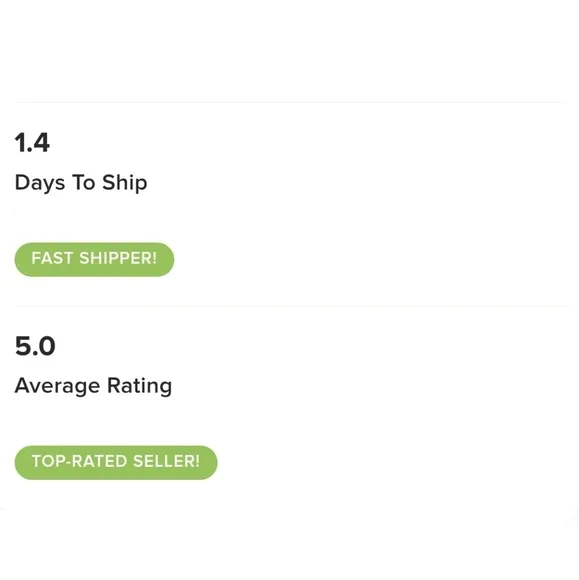
Task: Click the green TOP-RATED SELLER! badge
Action: click(x=116, y=462)
